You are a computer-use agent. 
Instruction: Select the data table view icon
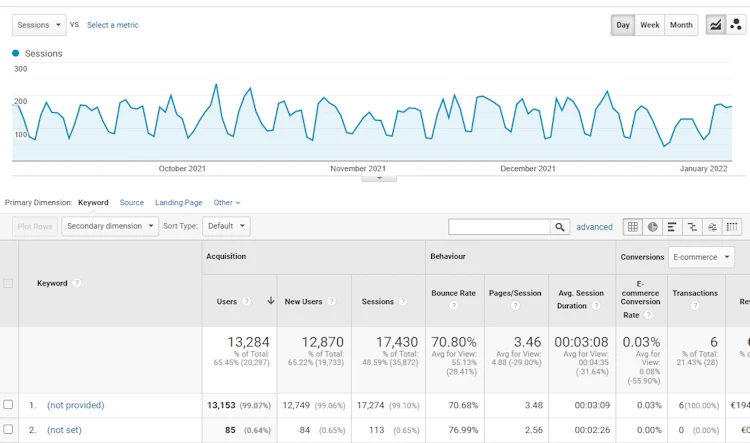[x=633, y=227]
